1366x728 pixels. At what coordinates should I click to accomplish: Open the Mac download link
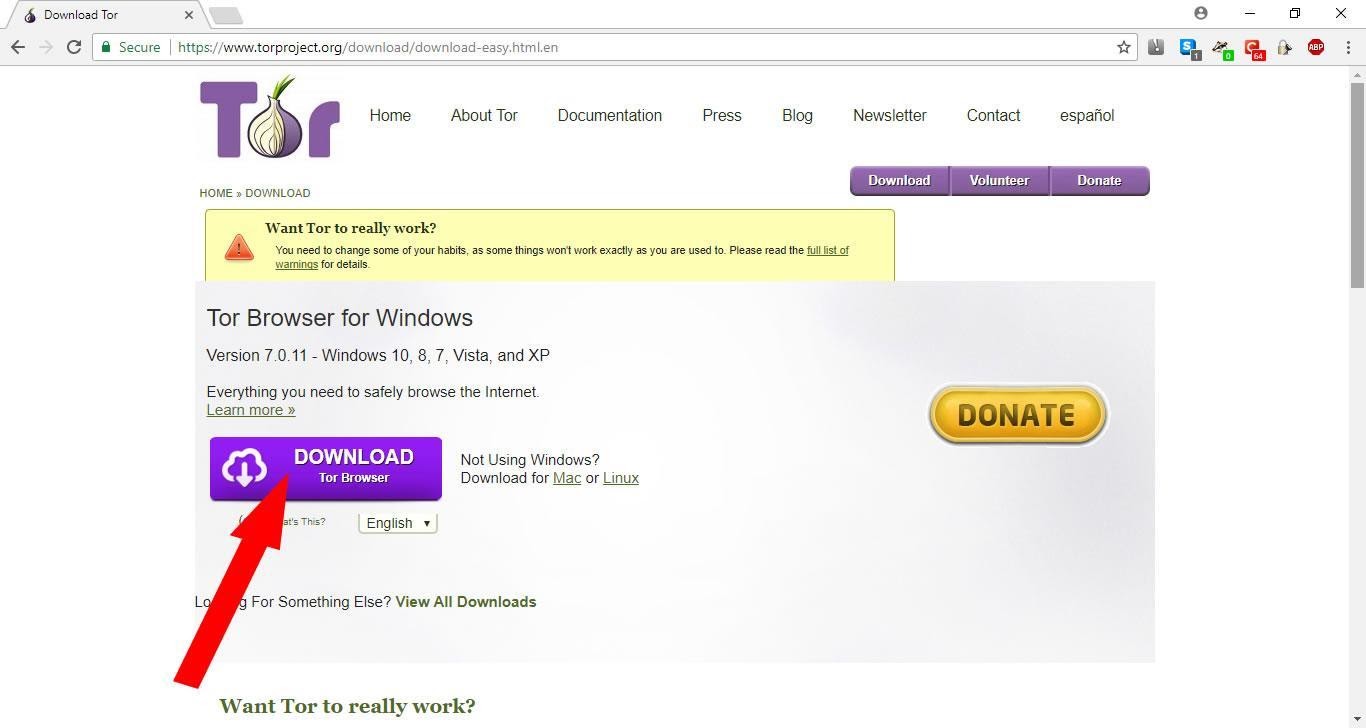(x=567, y=478)
